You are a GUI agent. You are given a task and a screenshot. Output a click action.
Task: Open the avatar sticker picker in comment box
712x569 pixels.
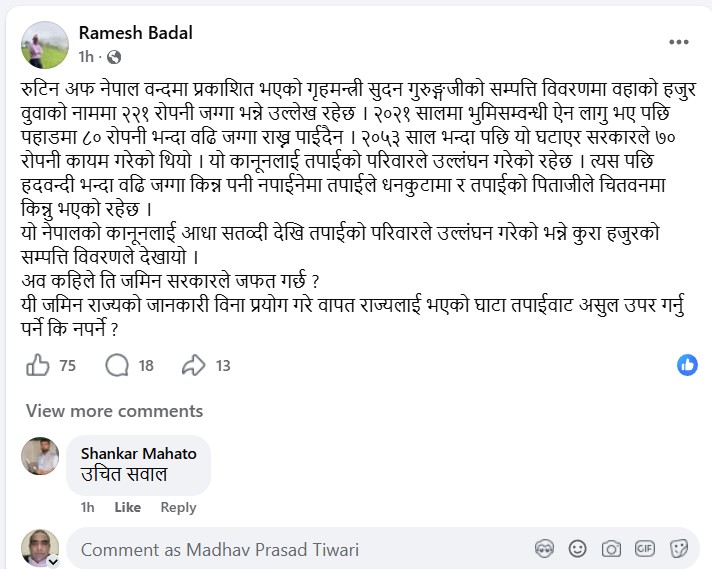[545, 549]
